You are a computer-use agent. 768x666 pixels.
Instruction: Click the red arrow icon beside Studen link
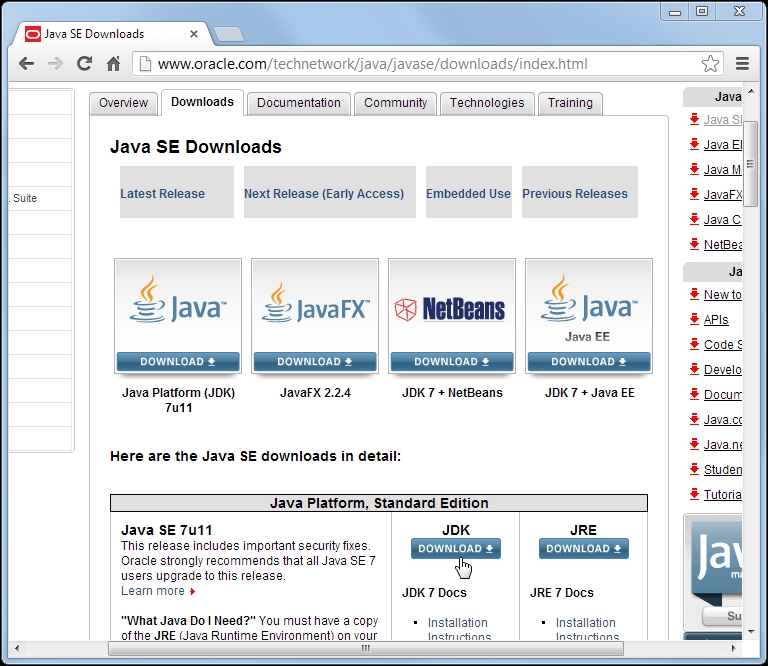(694, 469)
